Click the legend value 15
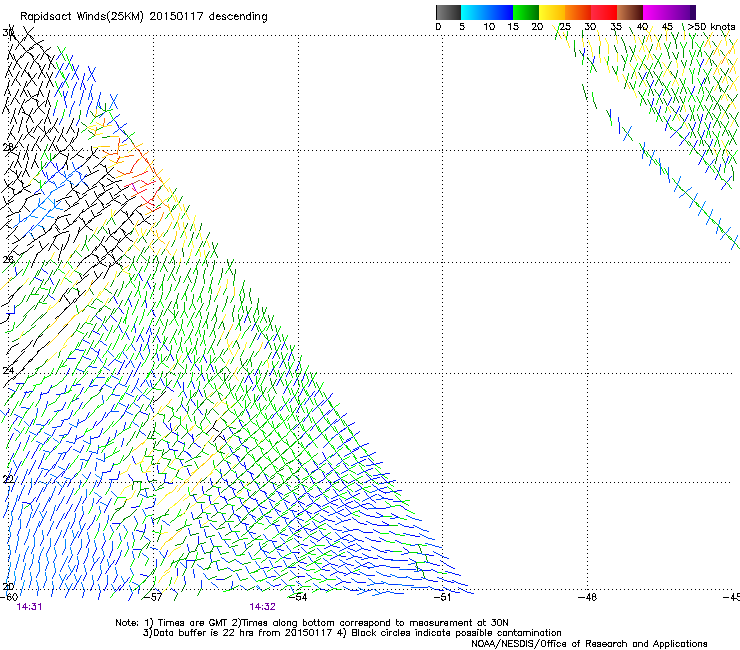The height and width of the screenshot is (650, 740). coord(513,27)
